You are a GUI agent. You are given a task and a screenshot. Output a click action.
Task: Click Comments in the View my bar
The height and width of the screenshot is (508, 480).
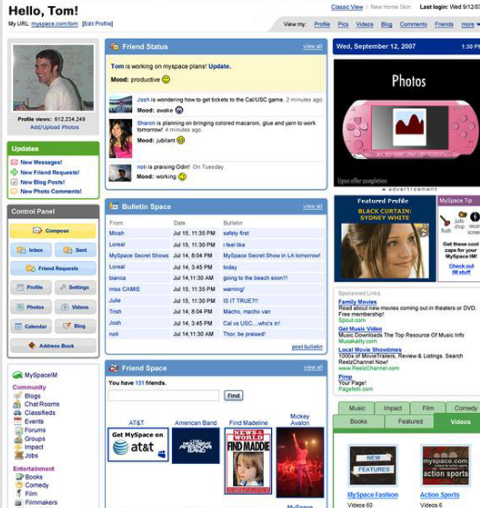[413, 24]
